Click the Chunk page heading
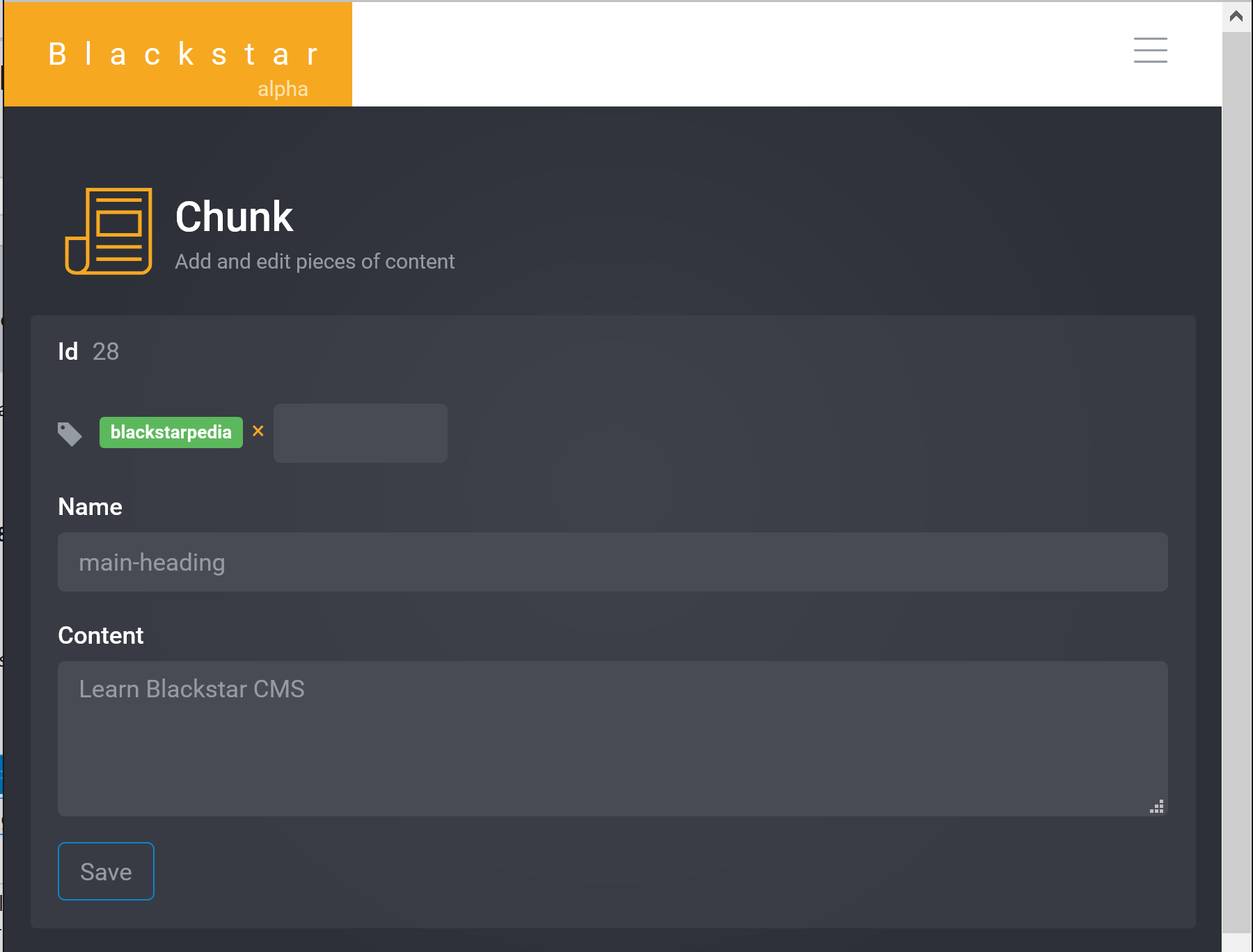 (234, 216)
